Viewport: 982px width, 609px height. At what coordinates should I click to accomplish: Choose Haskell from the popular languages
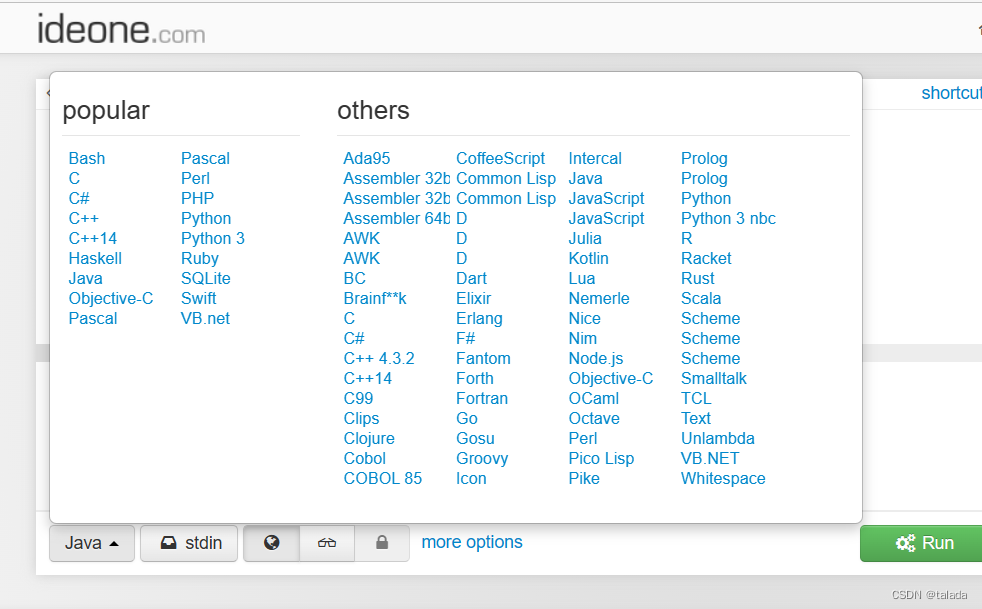coord(95,259)
